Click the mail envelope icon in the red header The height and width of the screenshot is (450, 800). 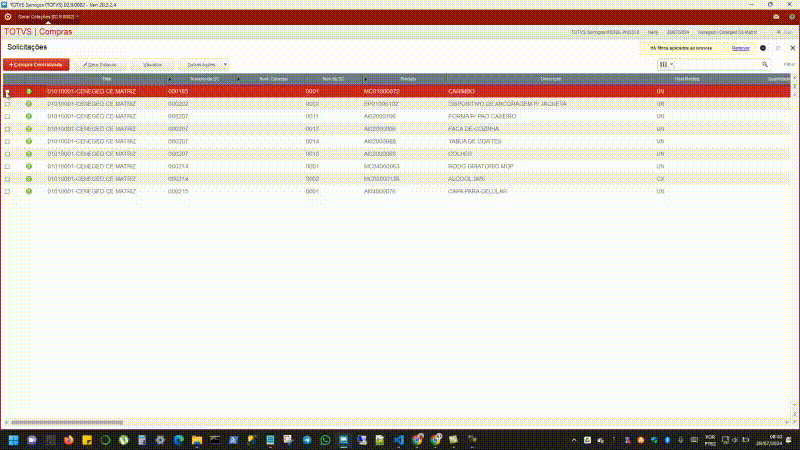(x=777, y=17)
